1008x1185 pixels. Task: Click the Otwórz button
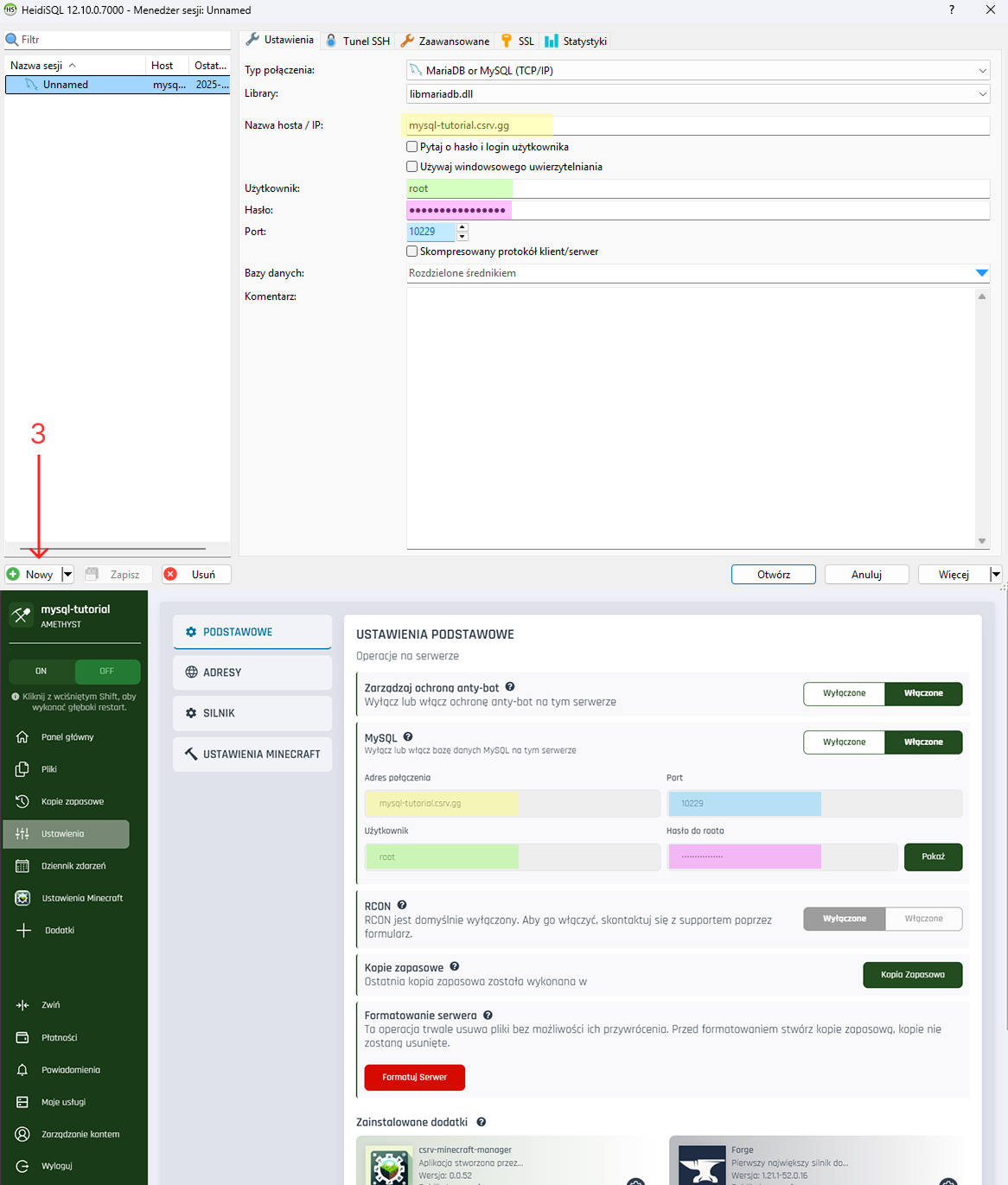pos(773,575)
